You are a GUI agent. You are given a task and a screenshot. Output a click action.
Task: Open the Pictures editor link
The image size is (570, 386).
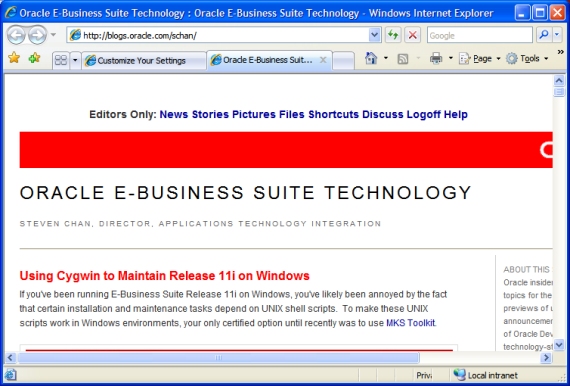(x=254, y=114)
